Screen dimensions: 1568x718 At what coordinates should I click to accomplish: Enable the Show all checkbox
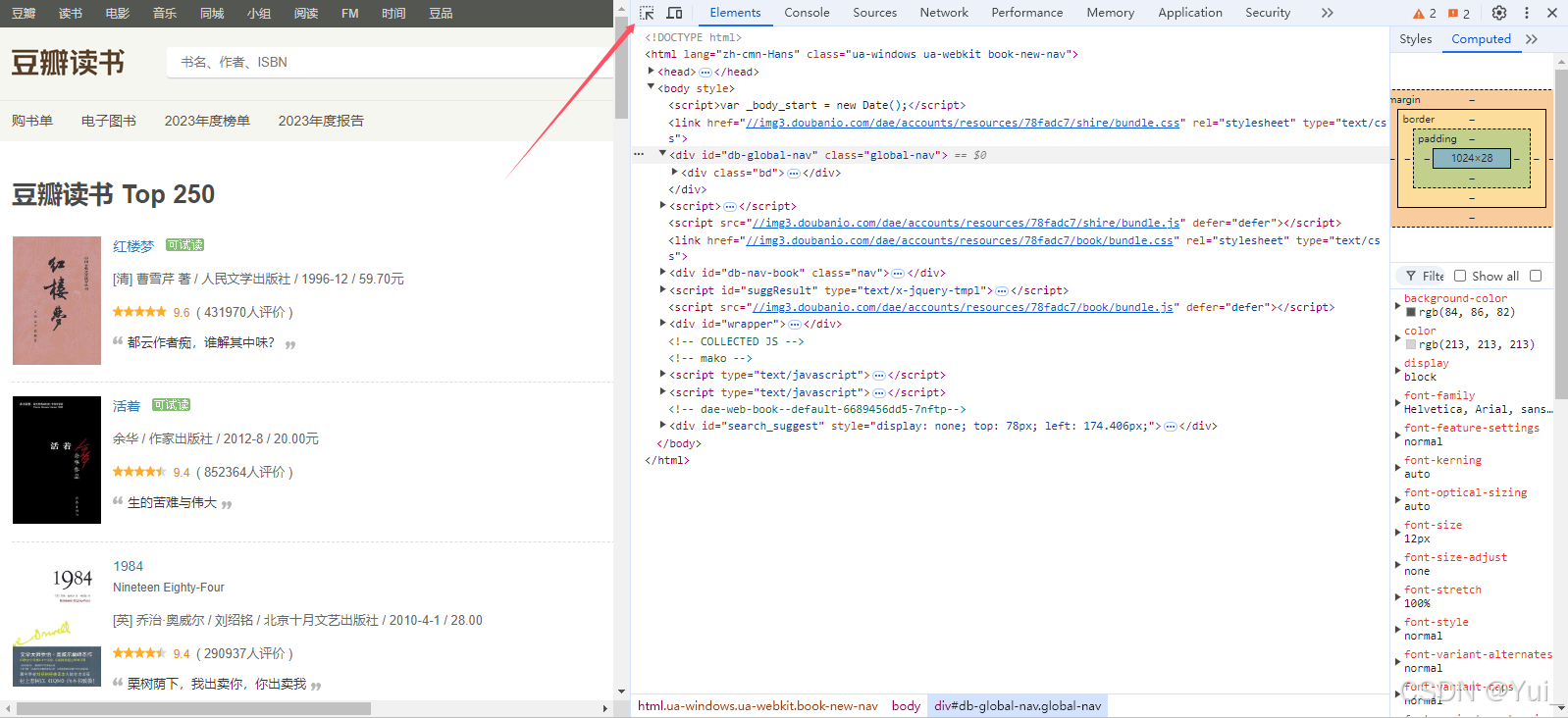(x=1460, y=276)
